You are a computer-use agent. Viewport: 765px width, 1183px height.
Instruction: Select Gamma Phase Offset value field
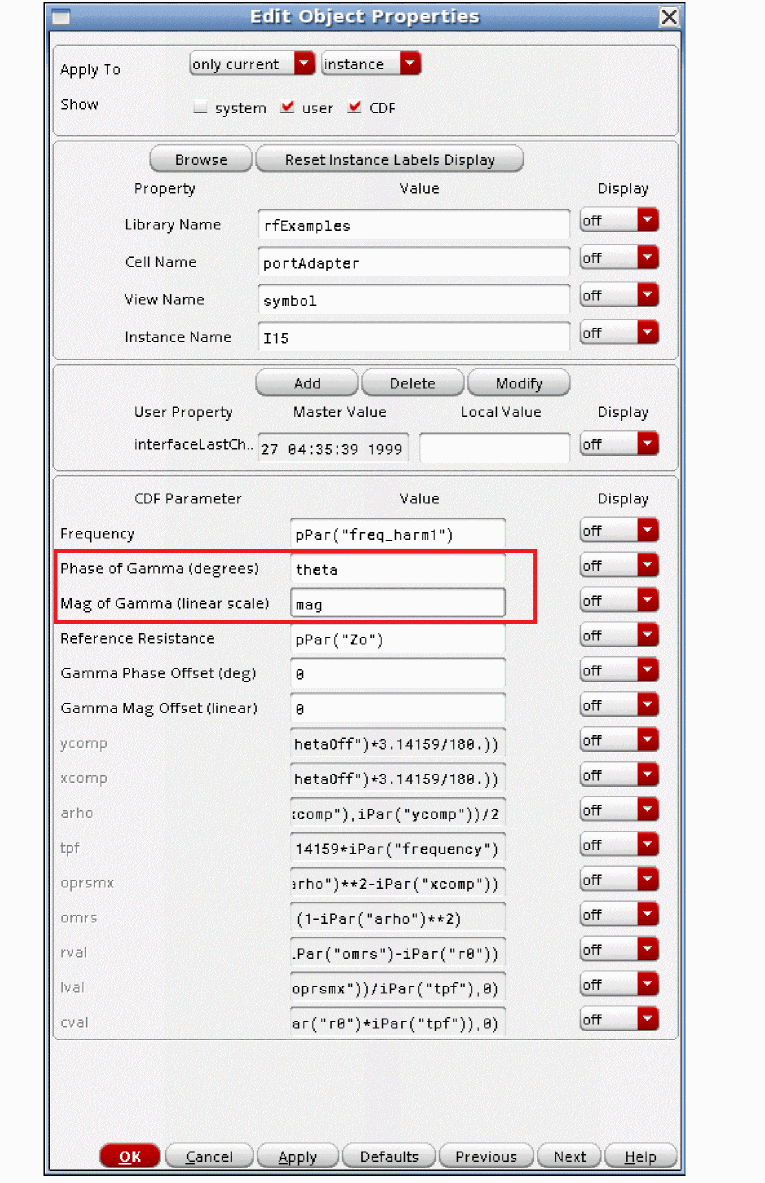point(398,674)
